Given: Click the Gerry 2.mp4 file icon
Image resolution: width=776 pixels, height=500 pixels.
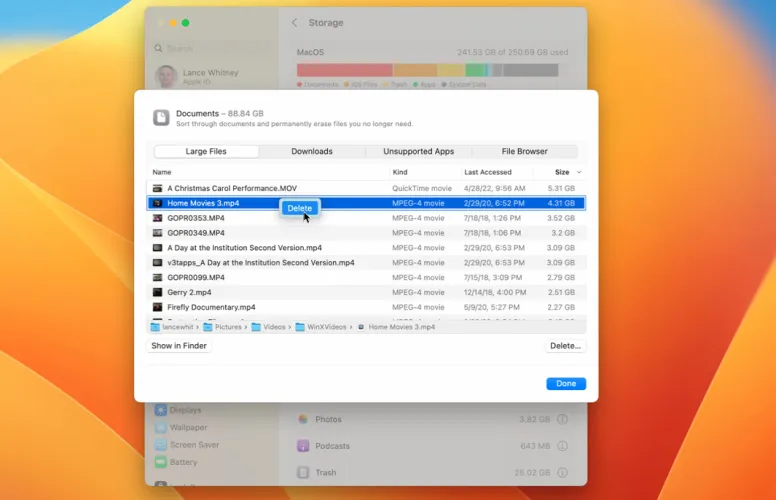Looking at the screenshot, I should [x=157, y=292].
